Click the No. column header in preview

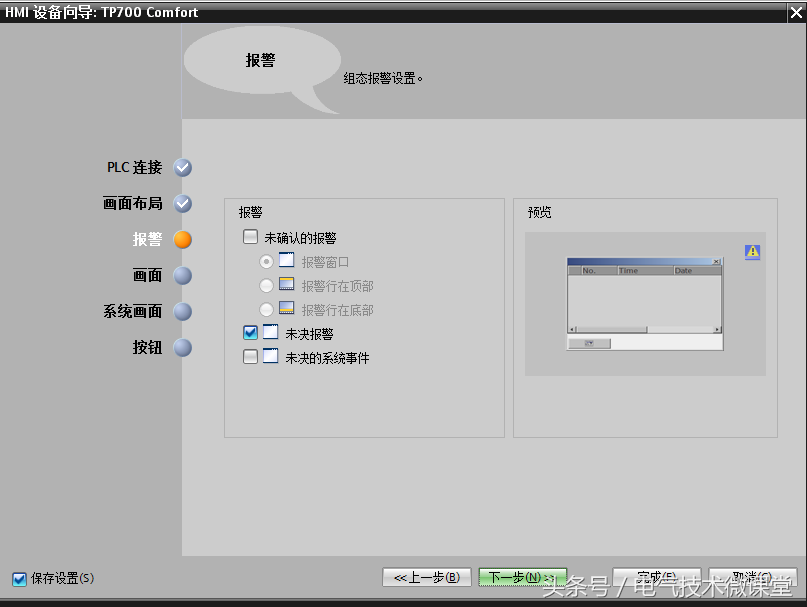click(599, 270)
